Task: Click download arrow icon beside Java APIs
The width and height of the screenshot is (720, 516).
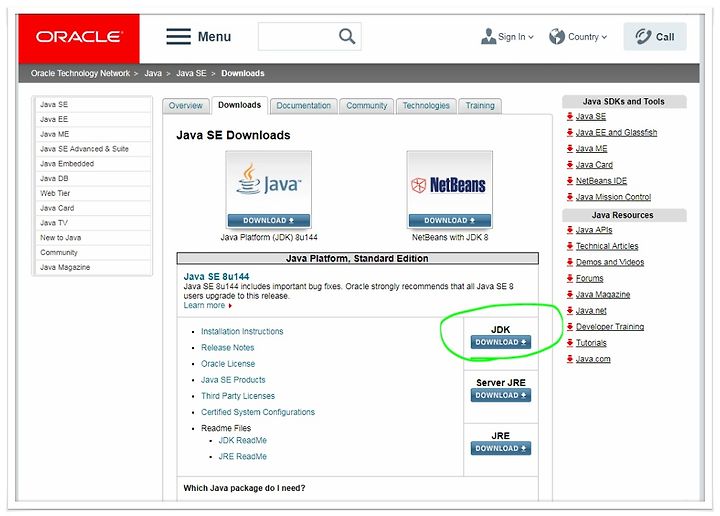Action: tap(570, 230)
